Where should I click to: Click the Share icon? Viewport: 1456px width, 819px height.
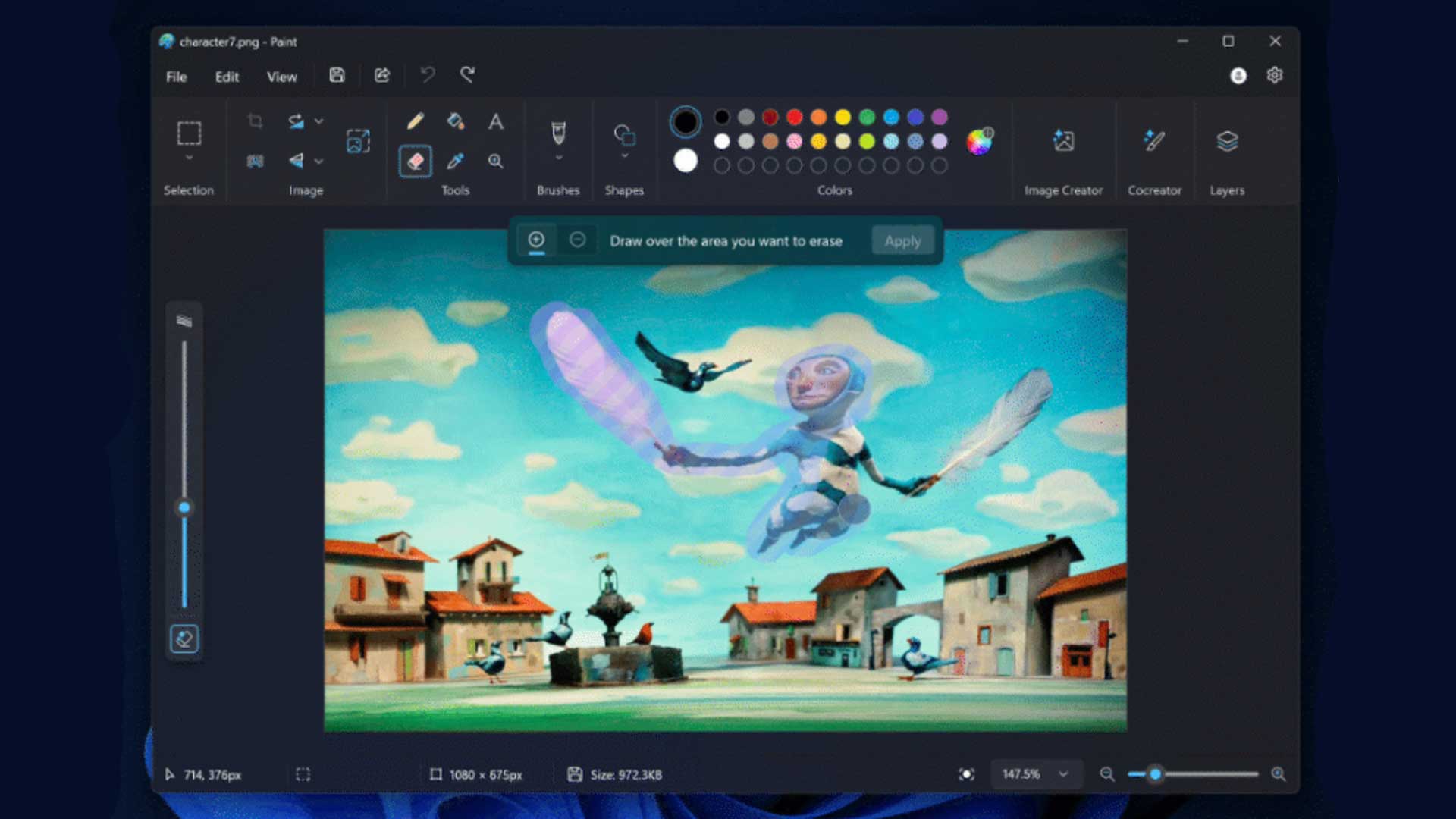tap(382, 75)
